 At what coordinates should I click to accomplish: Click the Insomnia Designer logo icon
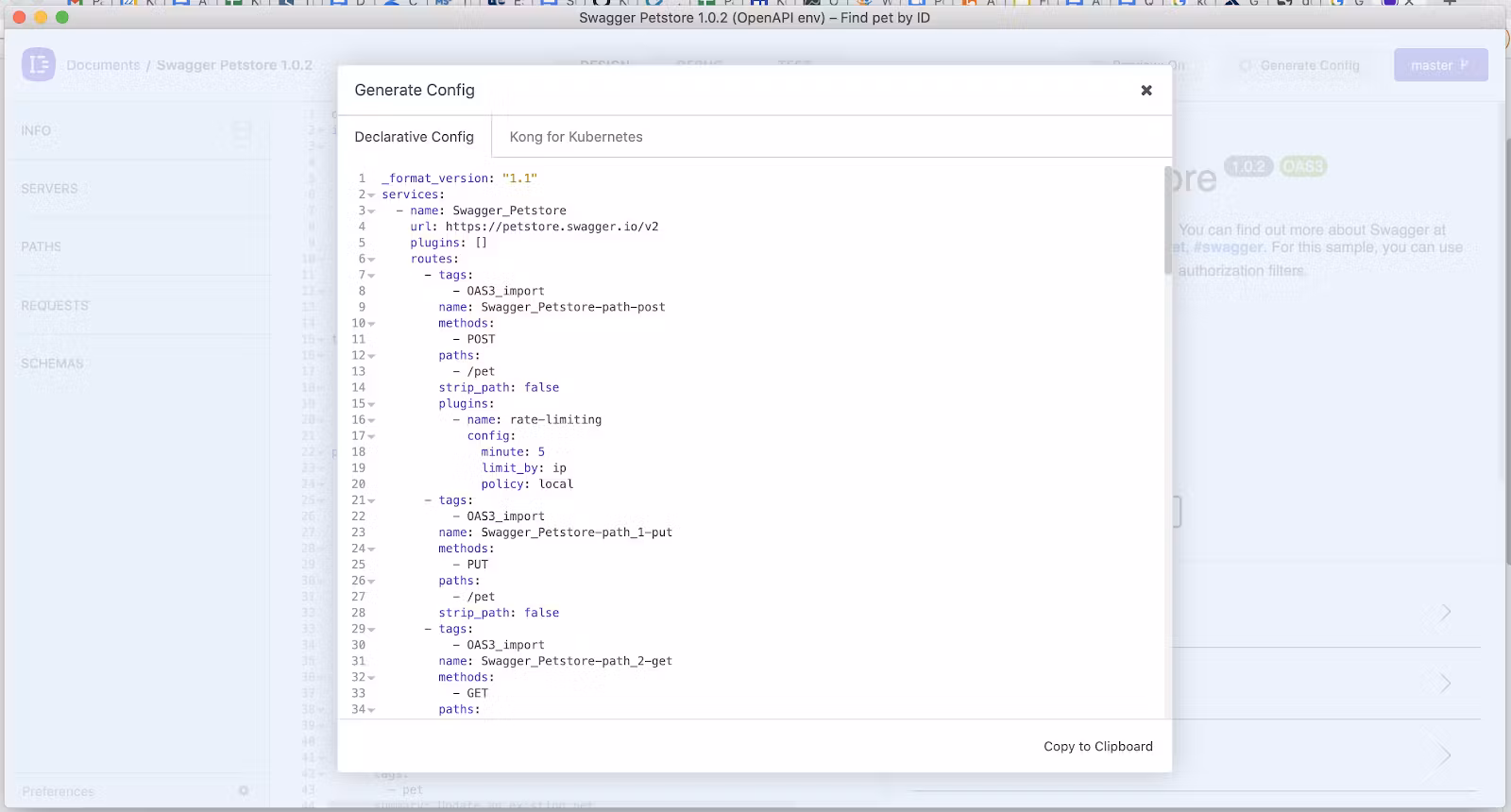(39, 64)
